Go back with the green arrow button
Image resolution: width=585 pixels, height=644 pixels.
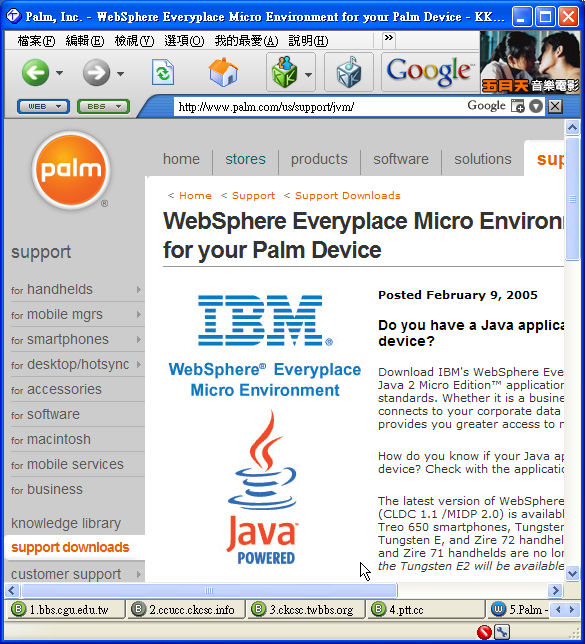point(35,73)
